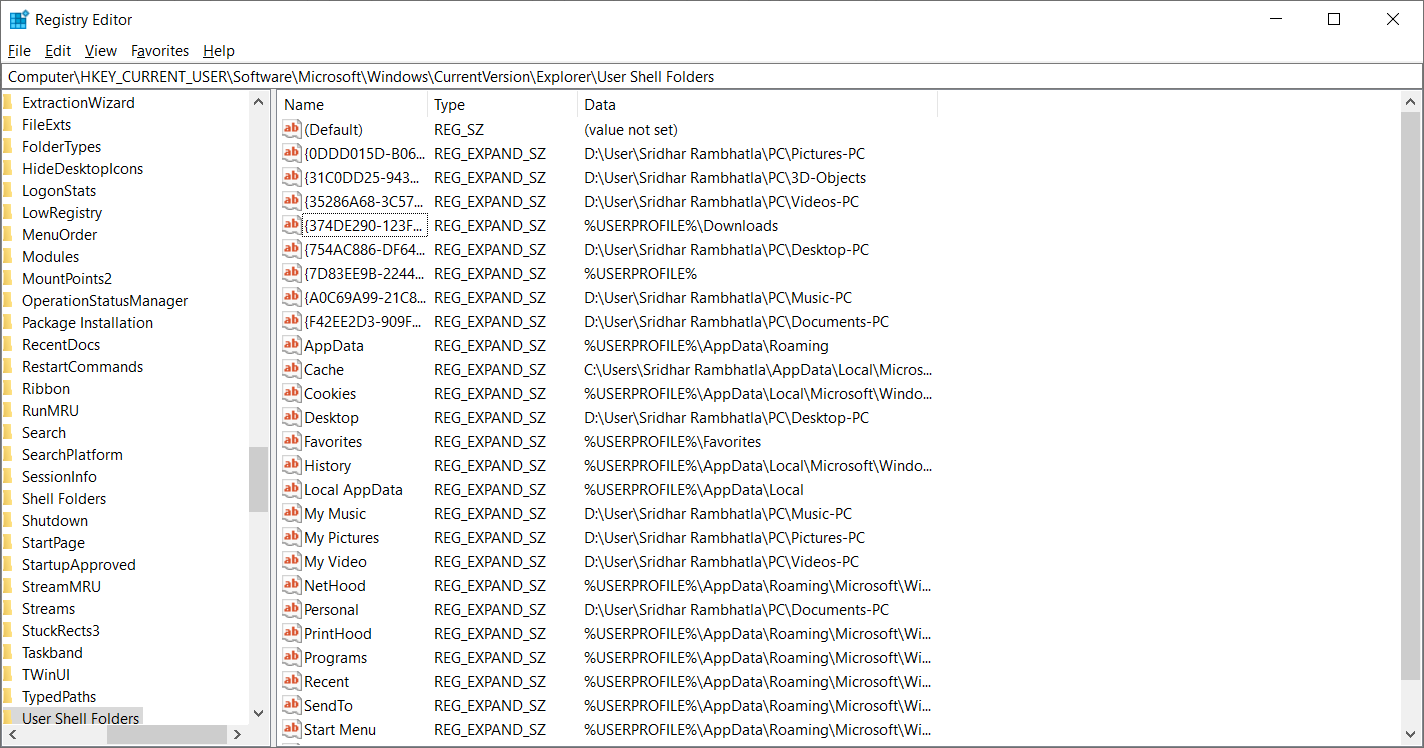Click the %USERPROFILE%\Downloads data cell
Screen dimensions: 1424x748
681,225
